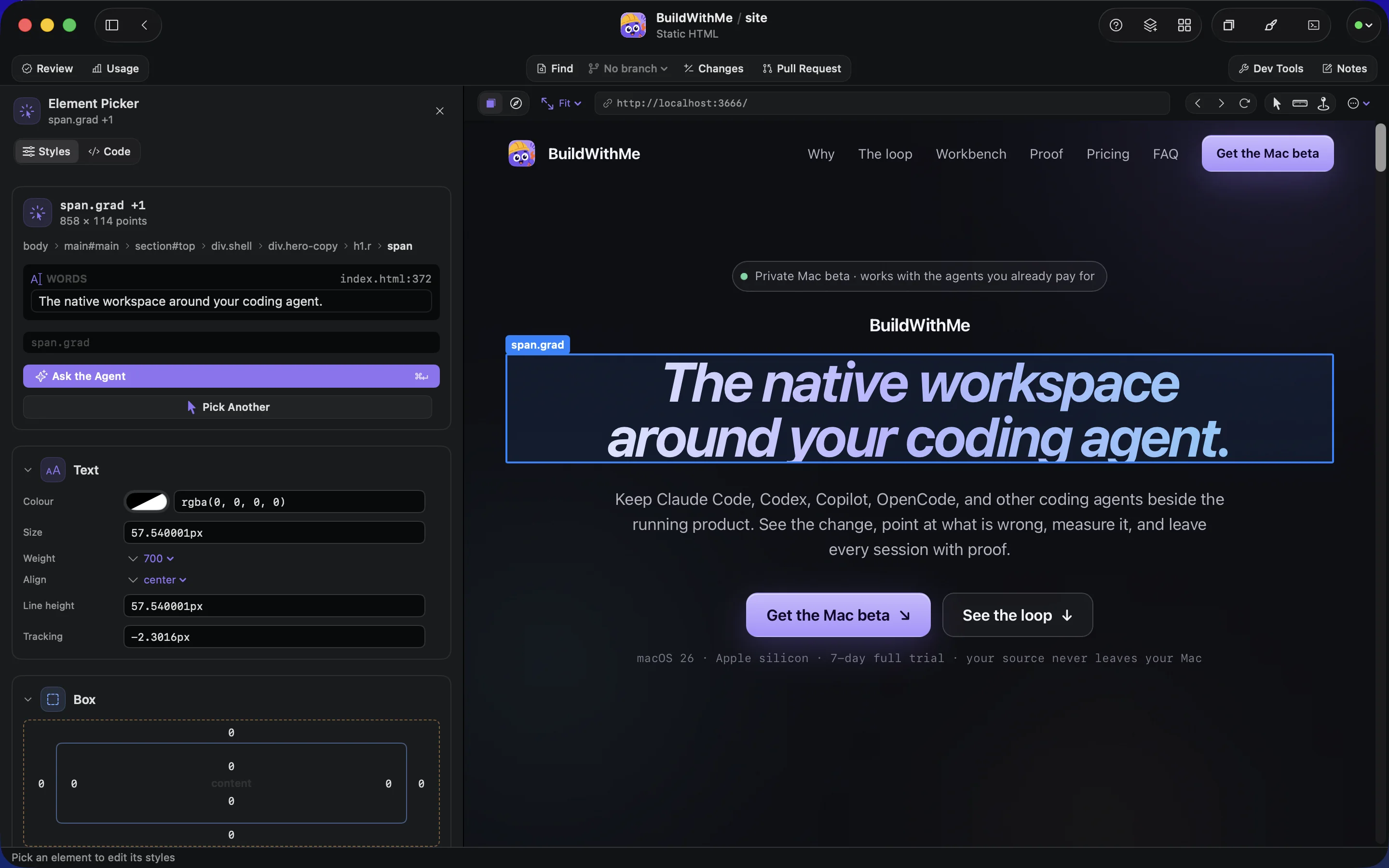Click the Colour gradient swatch
1389x868 pixels.
[x=147, y=502]
